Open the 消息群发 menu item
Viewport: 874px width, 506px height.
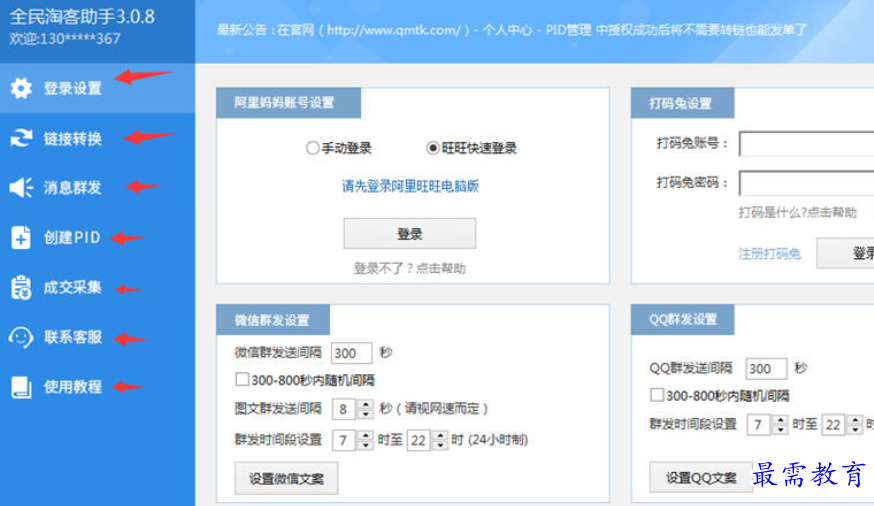coord(98,187)
